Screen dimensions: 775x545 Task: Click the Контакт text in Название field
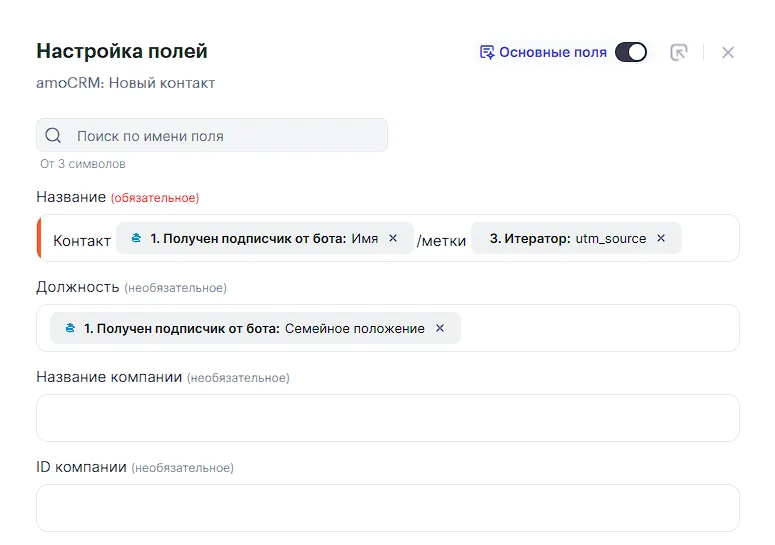[x=82, y=240]
